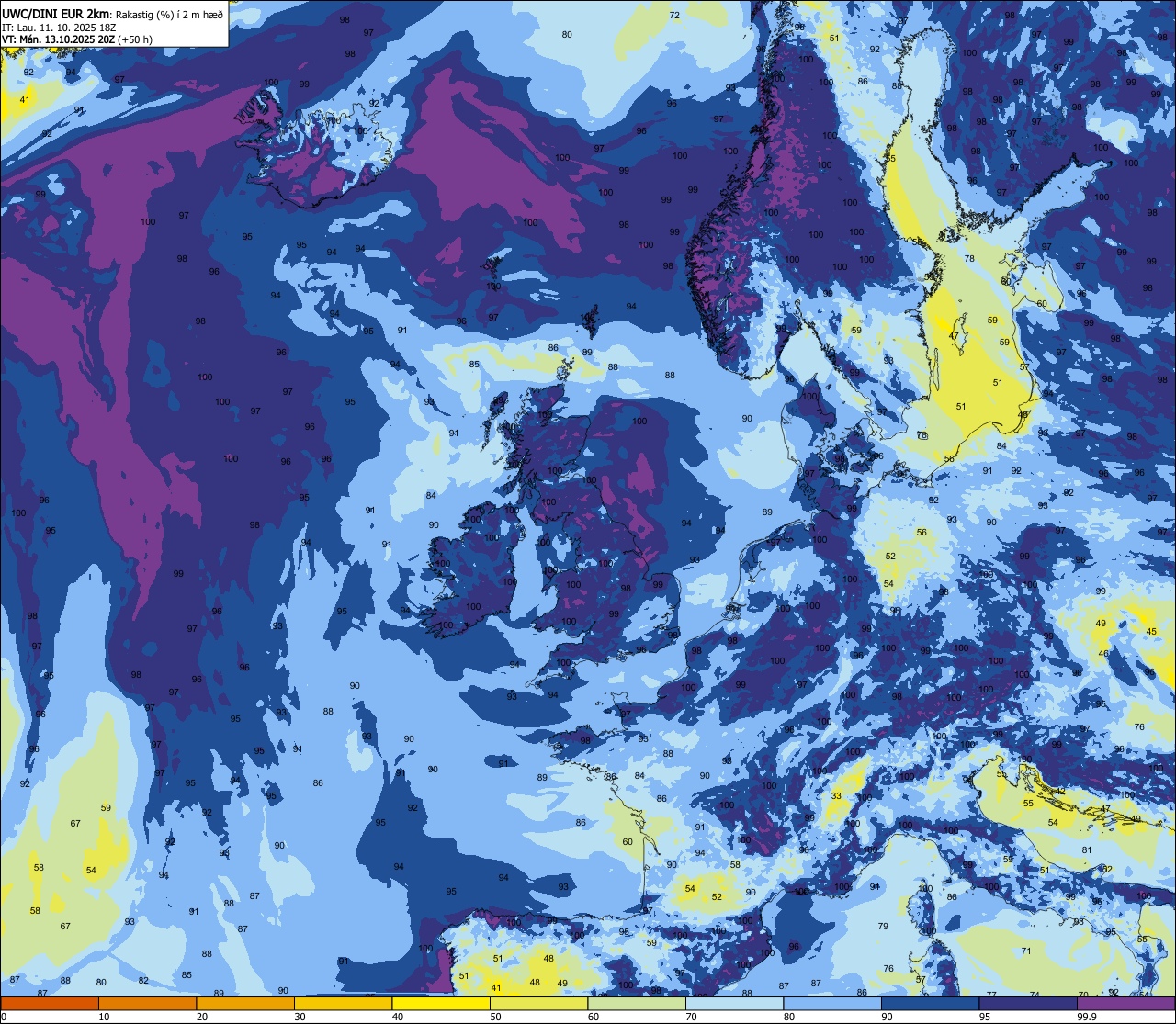
Task: Click the humidity value '81' on the map
Action: tap(1087, 850)
